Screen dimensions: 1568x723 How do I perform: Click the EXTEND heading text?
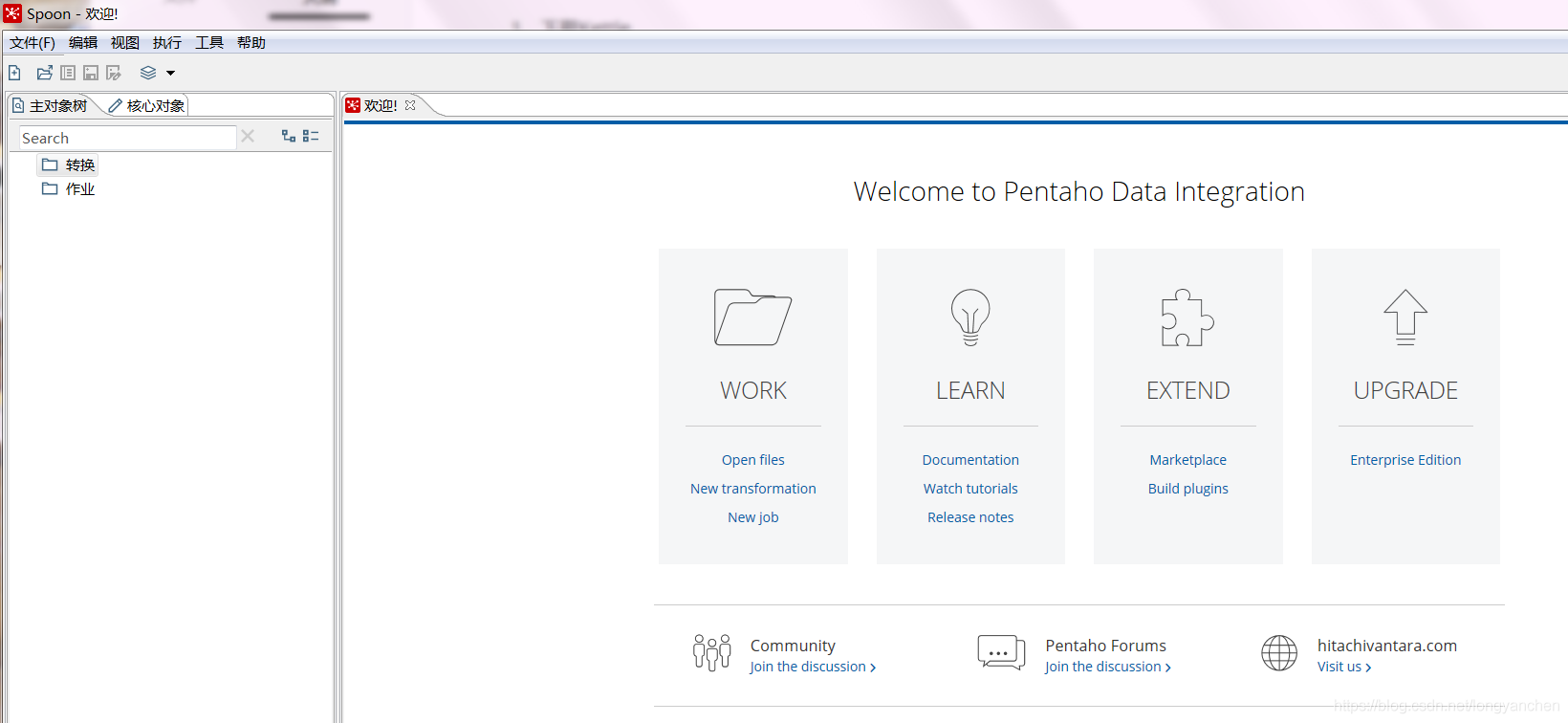click(x=1188, y=390)
